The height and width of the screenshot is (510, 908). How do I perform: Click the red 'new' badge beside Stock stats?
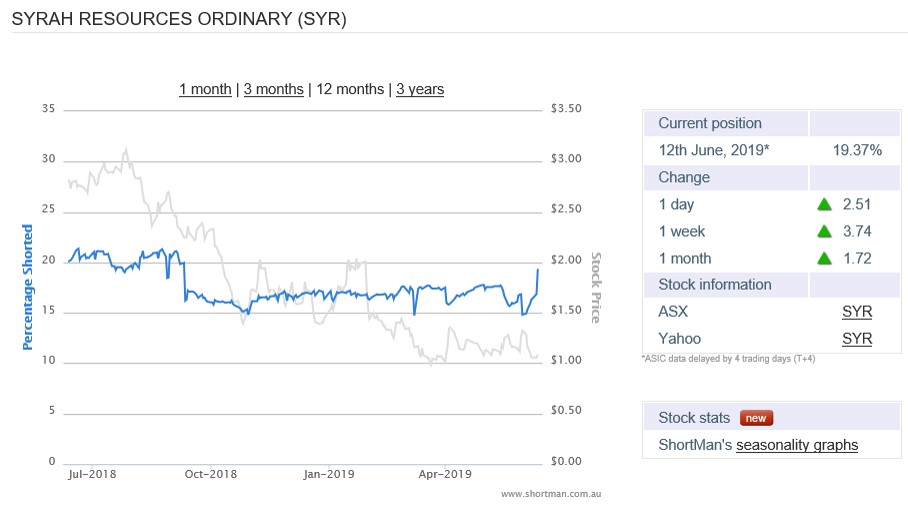point(756,418)
